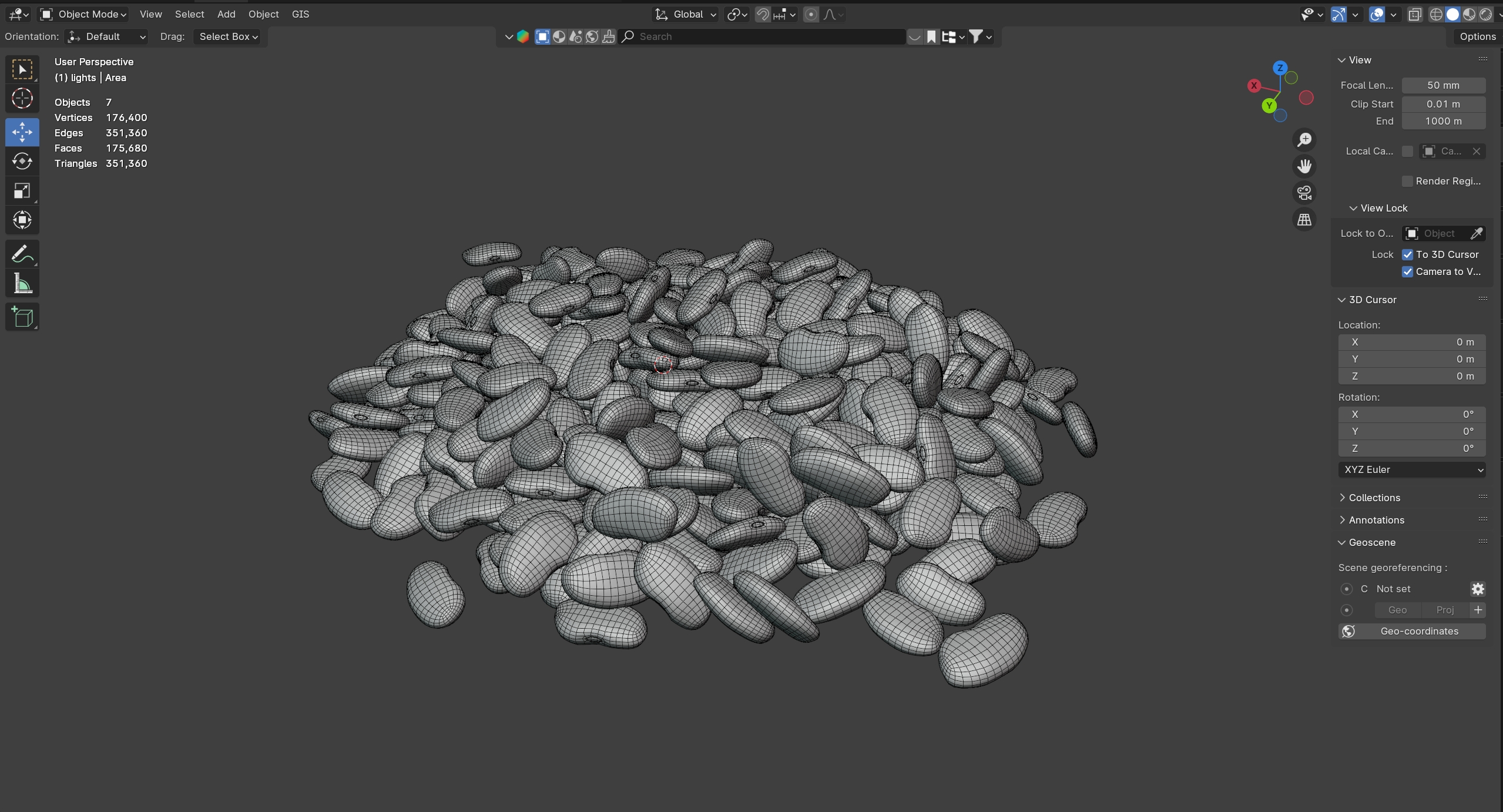This screenshot has width=1503, height=812.
Task: Toggle camera view button
Action: point(1304,193)
